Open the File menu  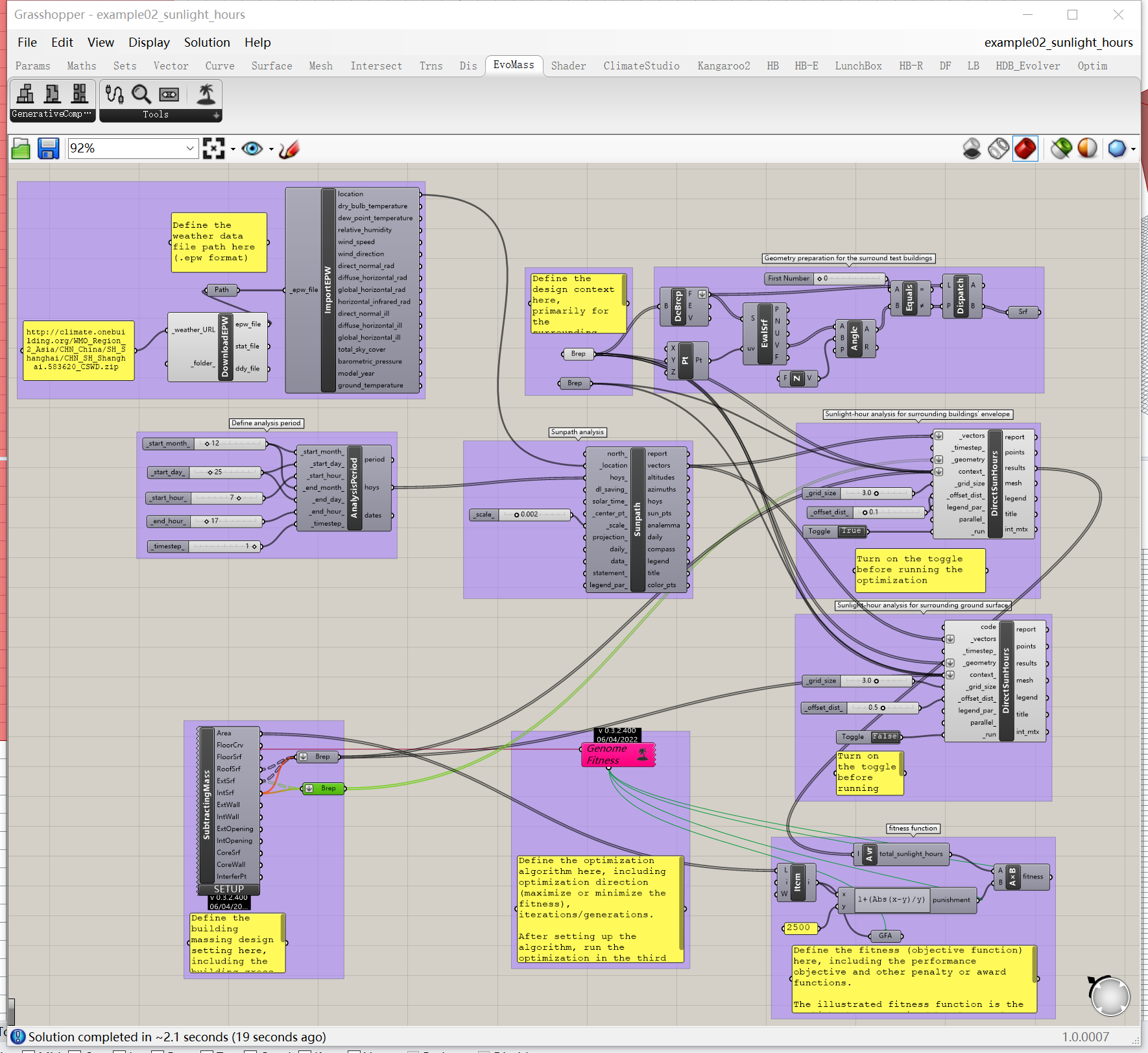click(27, 42)
